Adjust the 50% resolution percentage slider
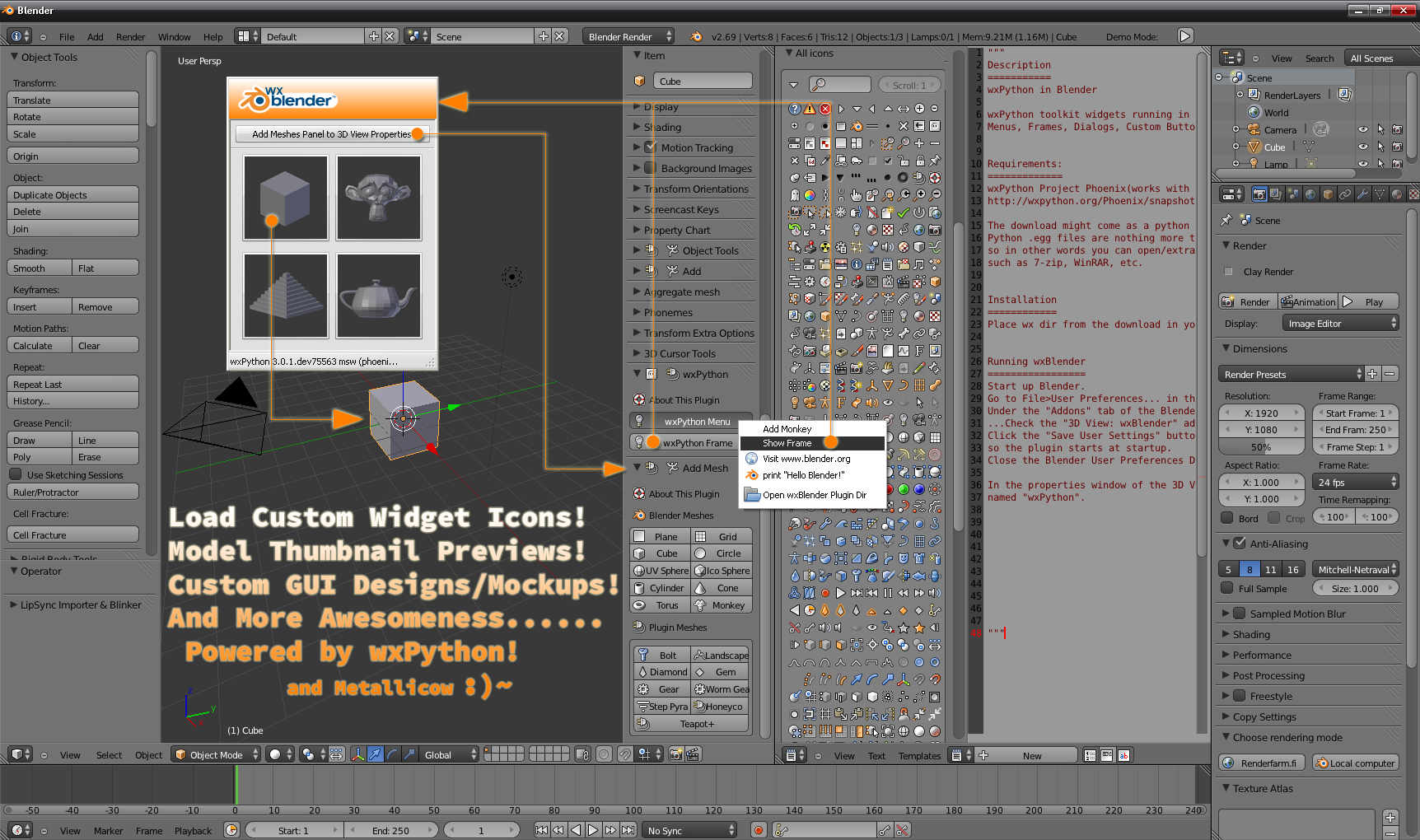1420x840 pixels. click(x=1261, y=447)
